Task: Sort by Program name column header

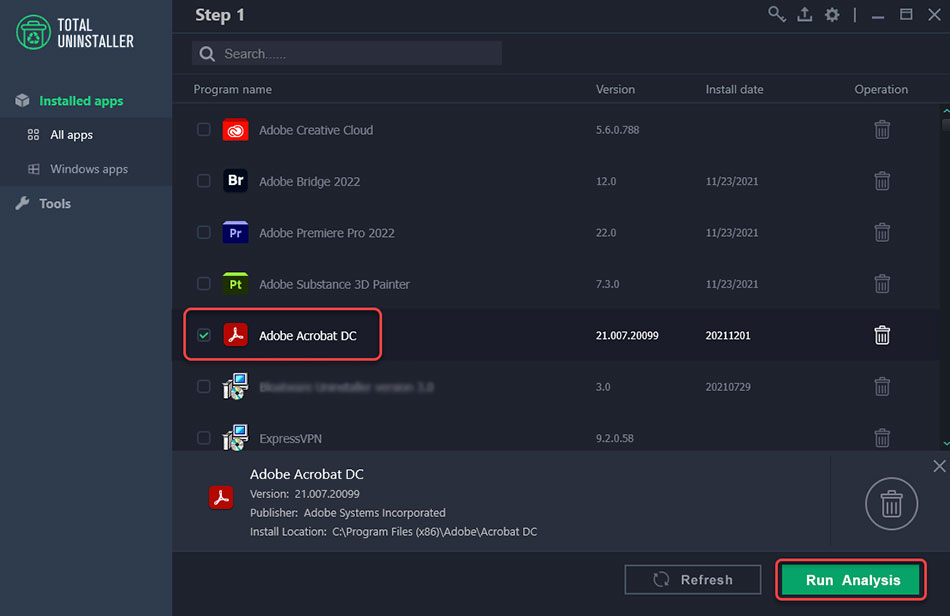Action: (233, 89)
